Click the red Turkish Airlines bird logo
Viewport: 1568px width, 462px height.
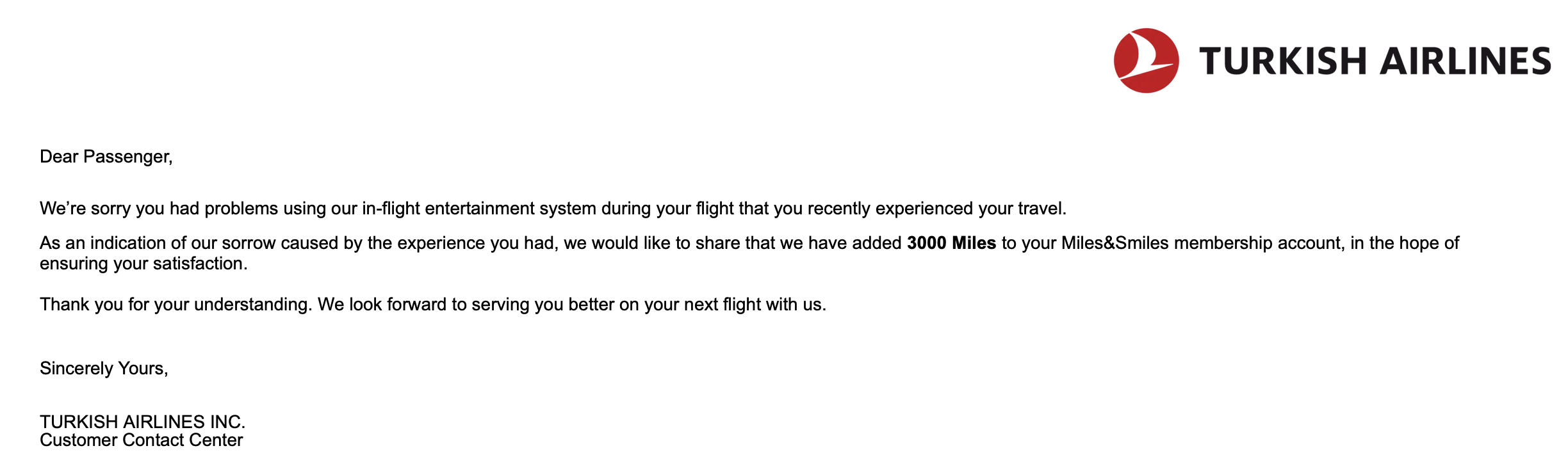(x=1146, y=61)
